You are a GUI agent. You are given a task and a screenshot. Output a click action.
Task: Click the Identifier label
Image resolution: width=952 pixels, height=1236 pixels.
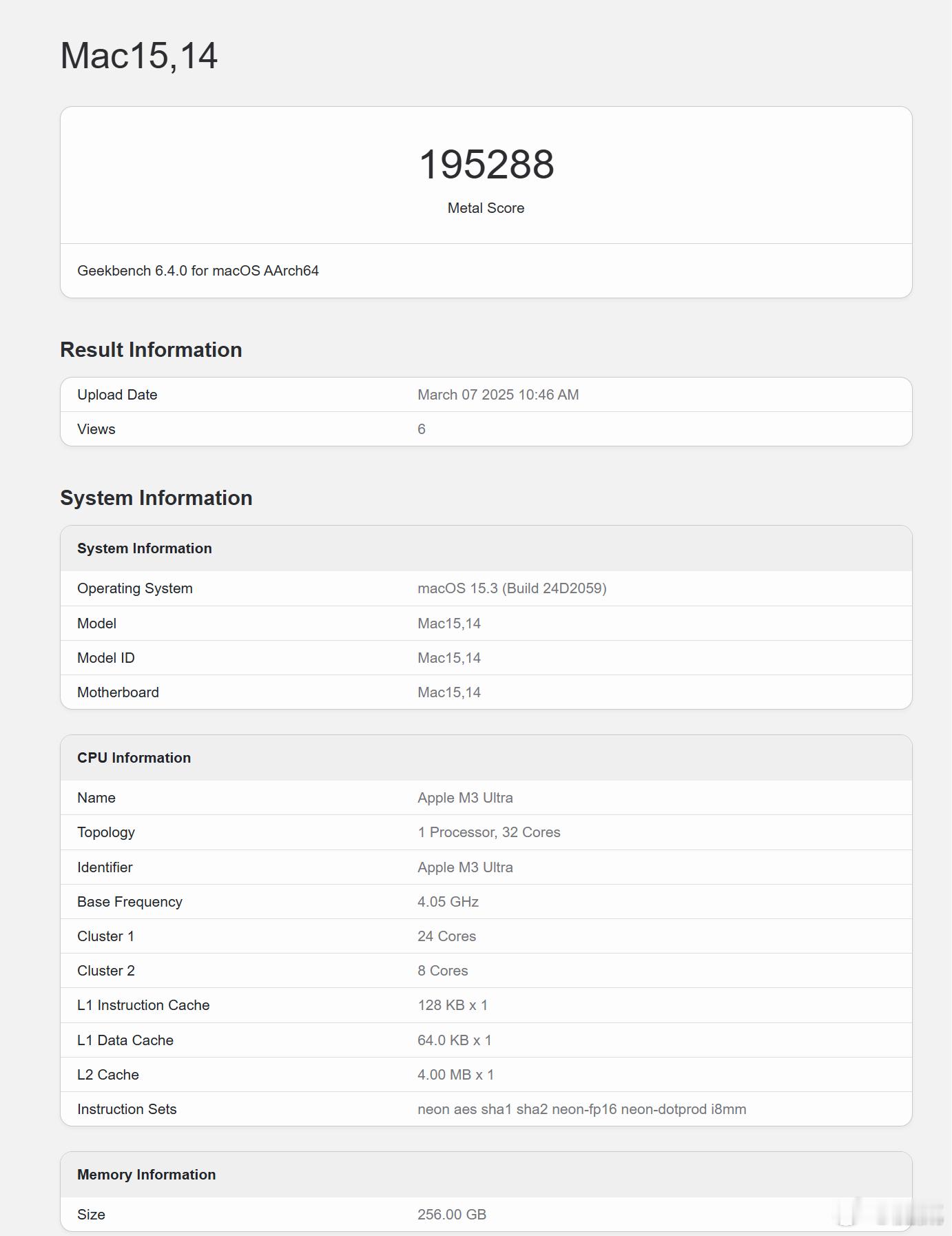105,867
